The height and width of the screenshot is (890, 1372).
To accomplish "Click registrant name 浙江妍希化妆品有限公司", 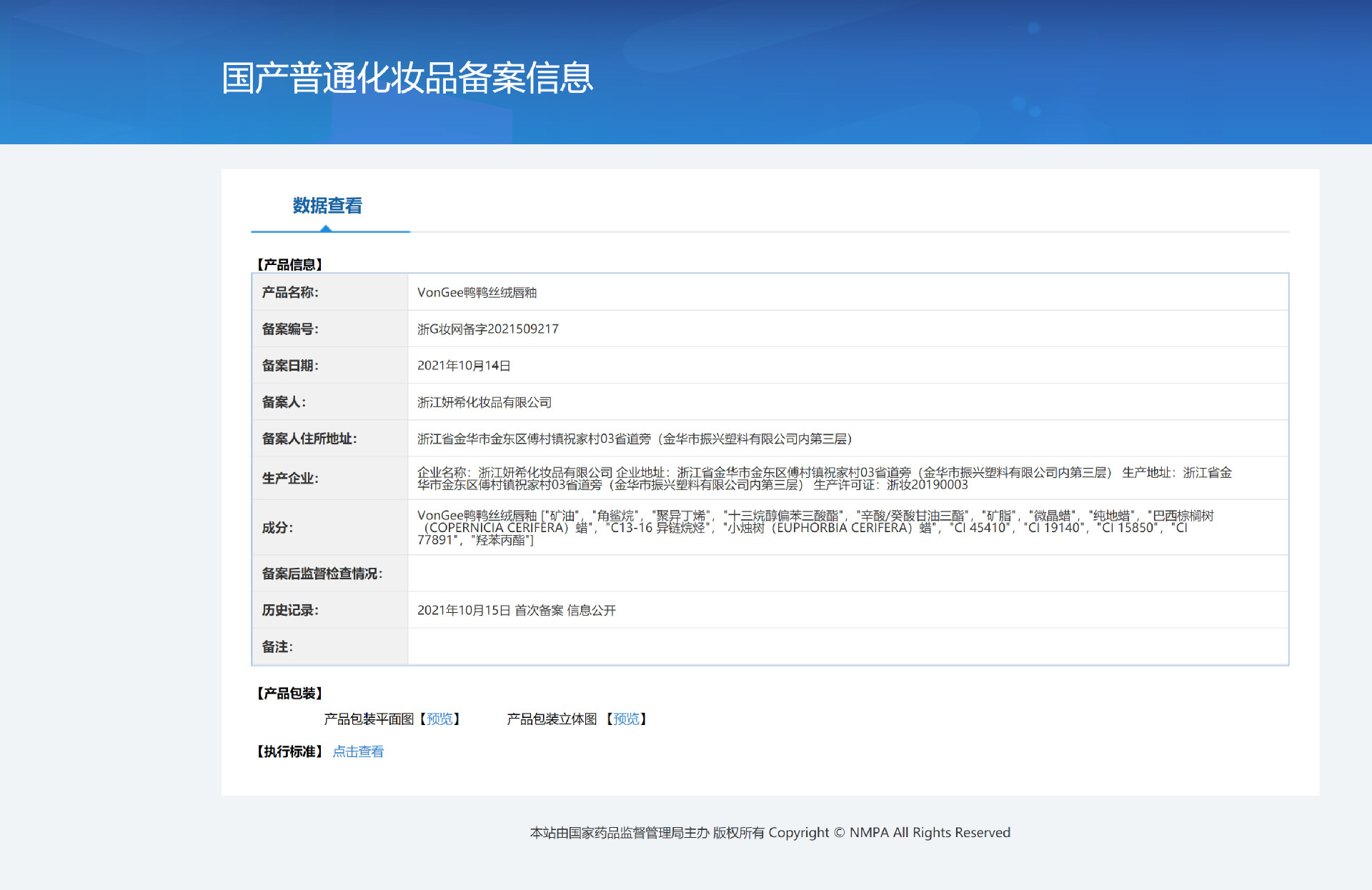I will [484, 402].
